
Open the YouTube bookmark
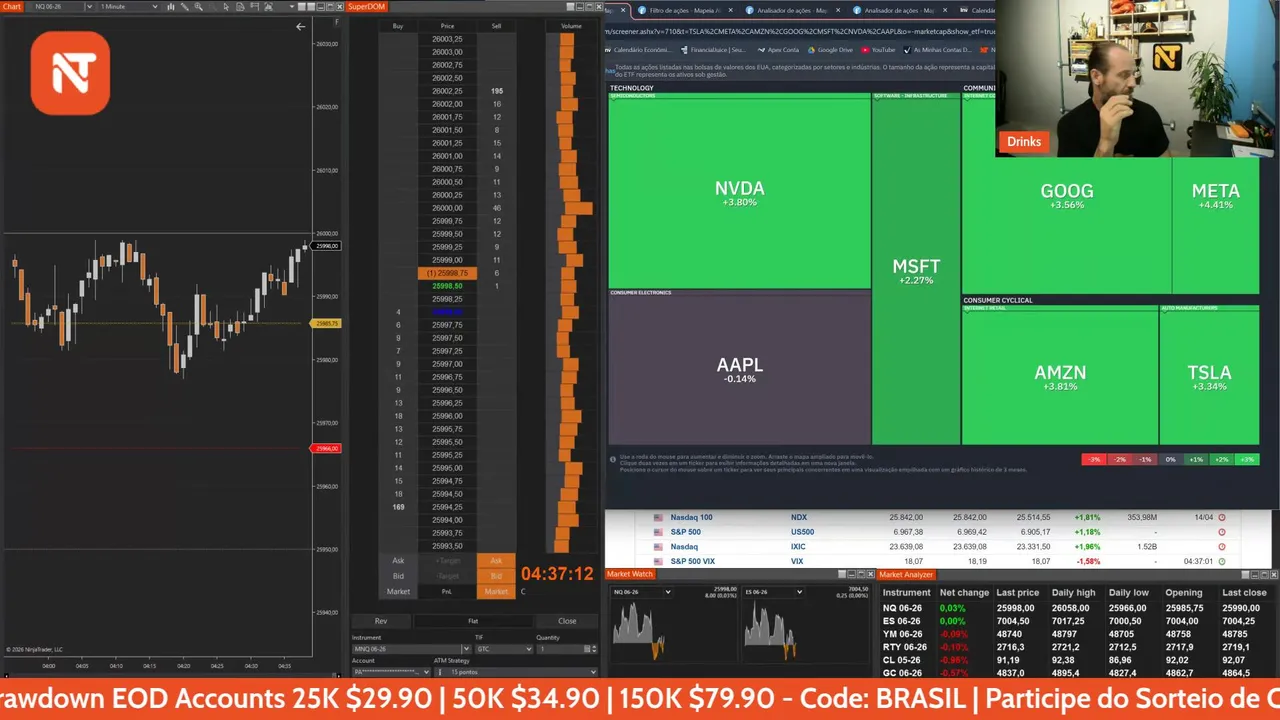click(878, 49)
